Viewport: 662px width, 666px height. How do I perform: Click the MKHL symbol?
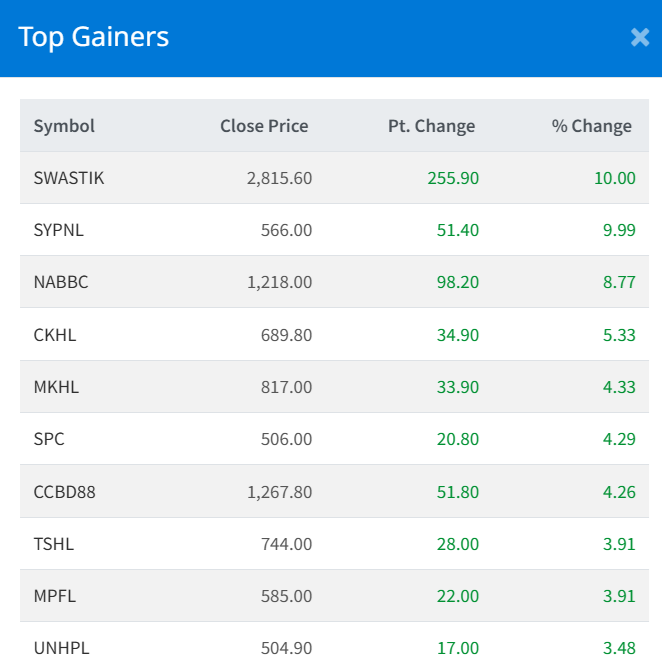(56, 387)
